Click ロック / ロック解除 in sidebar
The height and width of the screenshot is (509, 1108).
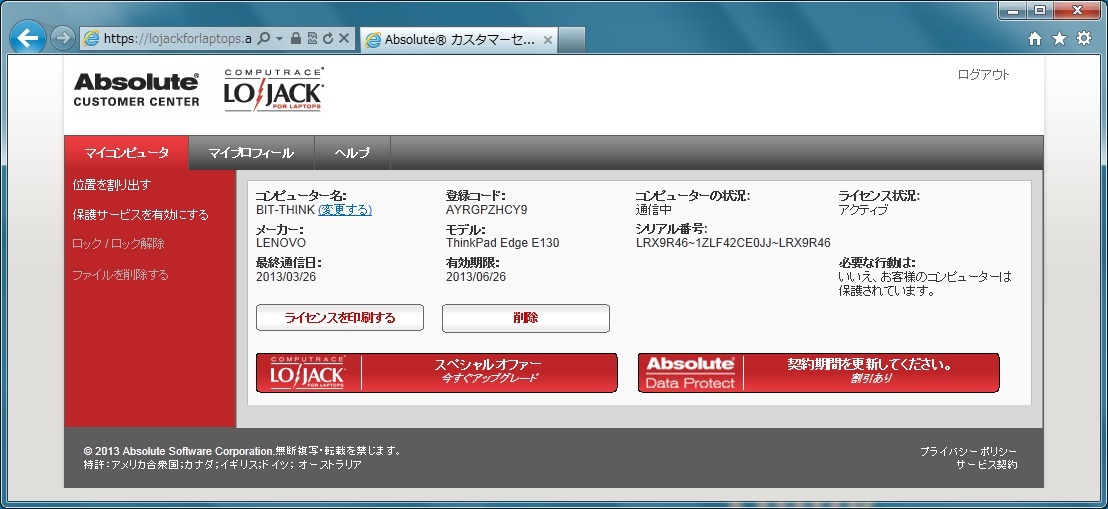click(118, 244)
